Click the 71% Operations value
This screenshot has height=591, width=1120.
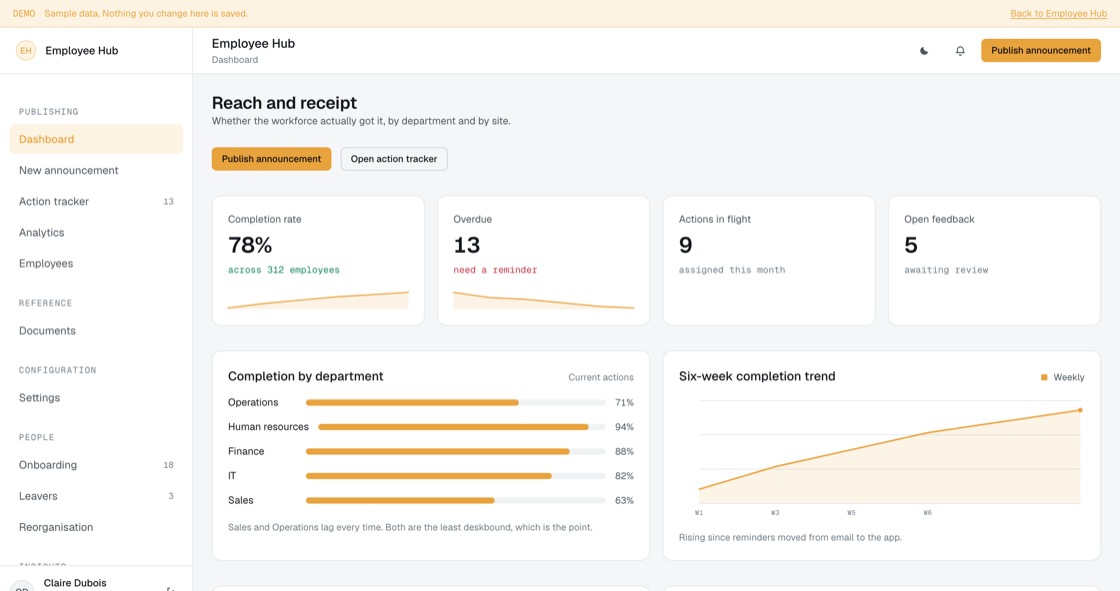[624, 402]
